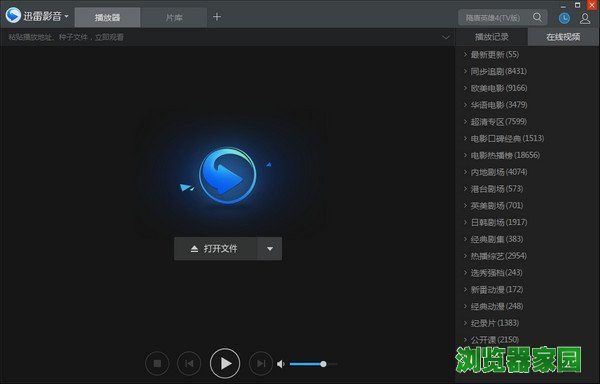Skip to the next track
This screenshot has height=384, width=600.
pos(261,363)
